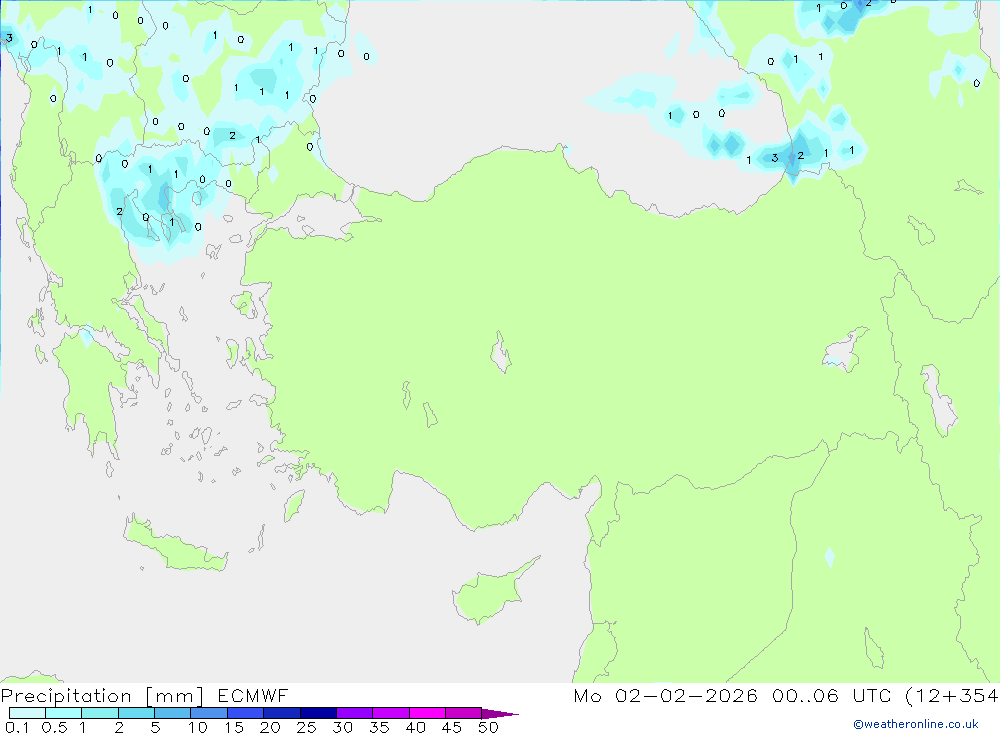This screenshot has height=733, width=1000.
Task: Click the "00..06 UTC" time range text
Action: coord(831,695)
